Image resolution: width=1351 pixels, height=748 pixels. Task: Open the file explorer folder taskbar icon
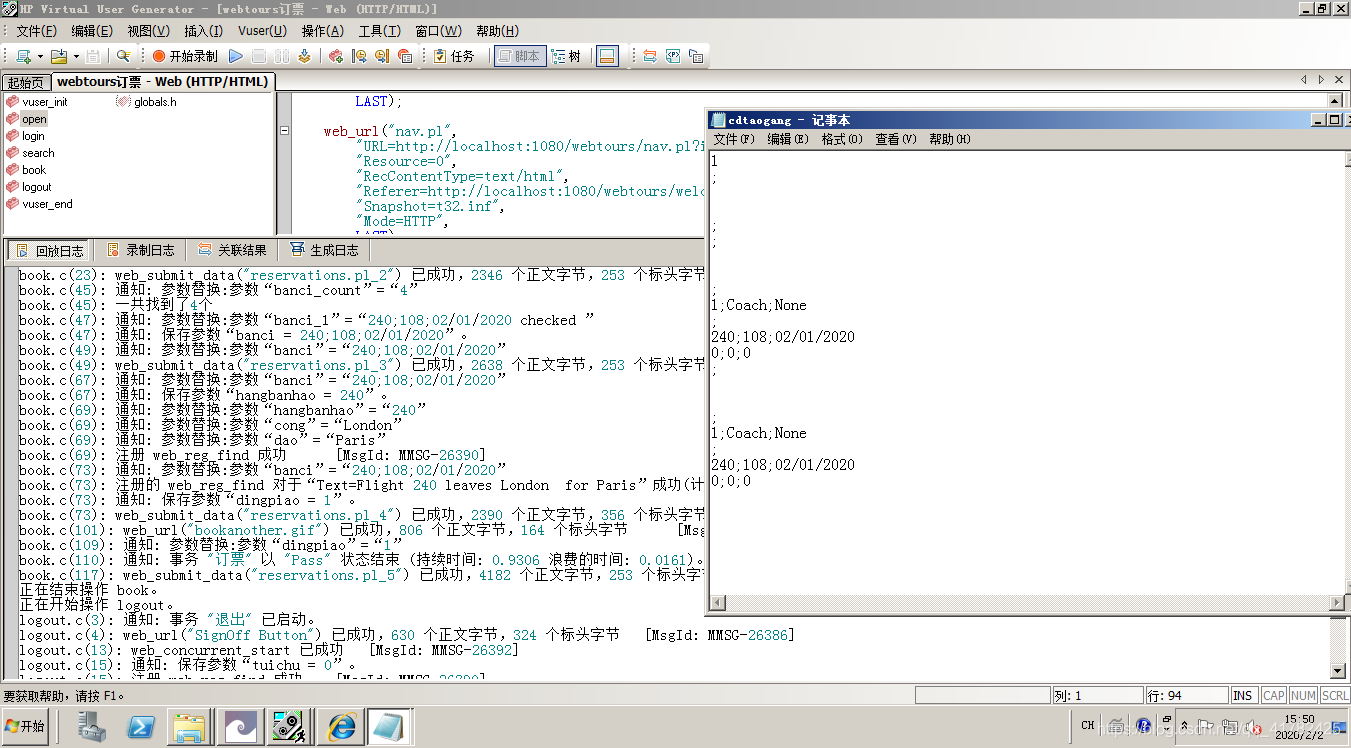[188, 727]
